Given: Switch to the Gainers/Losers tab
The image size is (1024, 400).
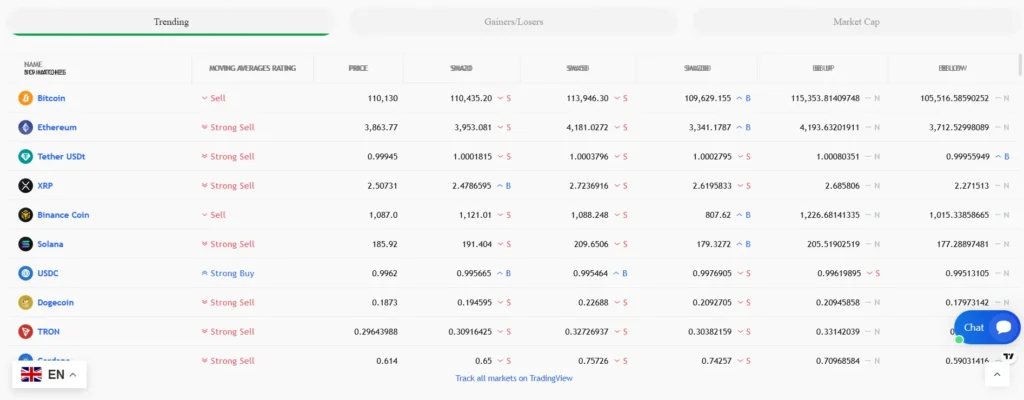Looking at the screenshot, I should [513, 21].
